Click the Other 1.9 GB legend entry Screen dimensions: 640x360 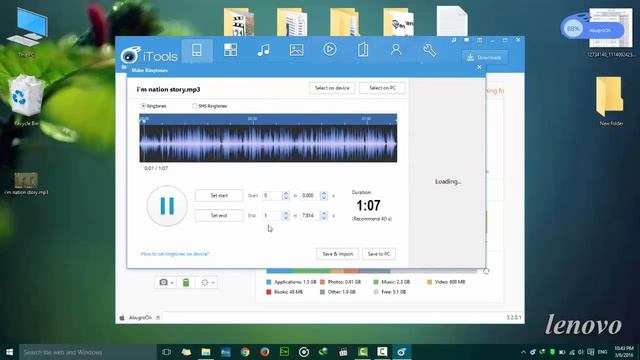338,292
